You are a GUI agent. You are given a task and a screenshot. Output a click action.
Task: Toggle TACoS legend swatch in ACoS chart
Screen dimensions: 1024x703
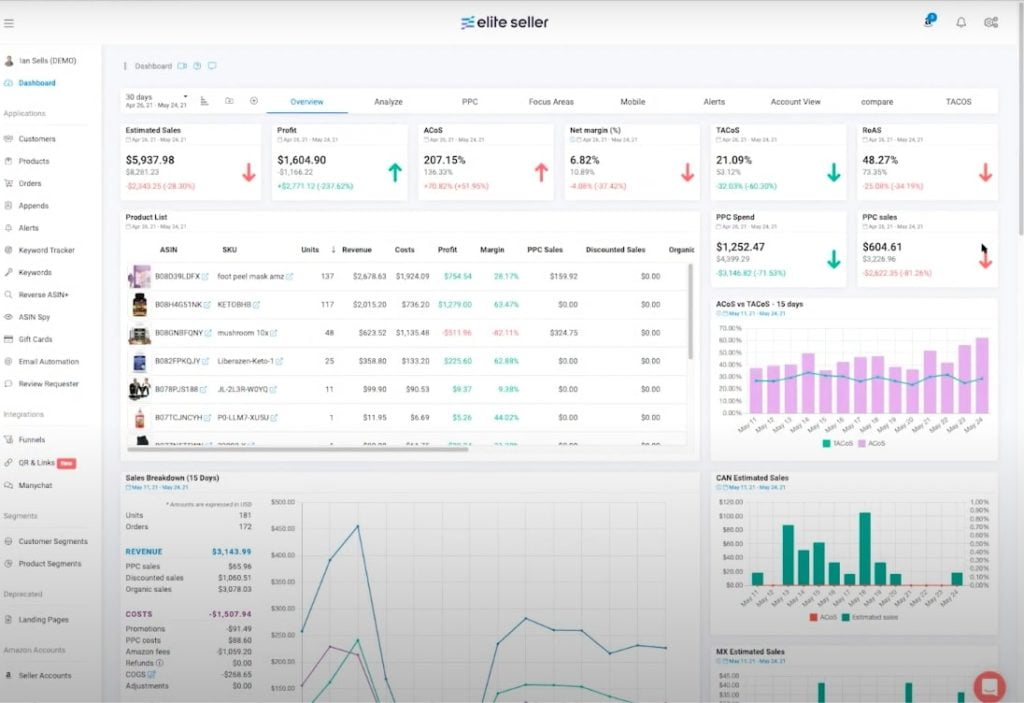[x=826, y=444]
